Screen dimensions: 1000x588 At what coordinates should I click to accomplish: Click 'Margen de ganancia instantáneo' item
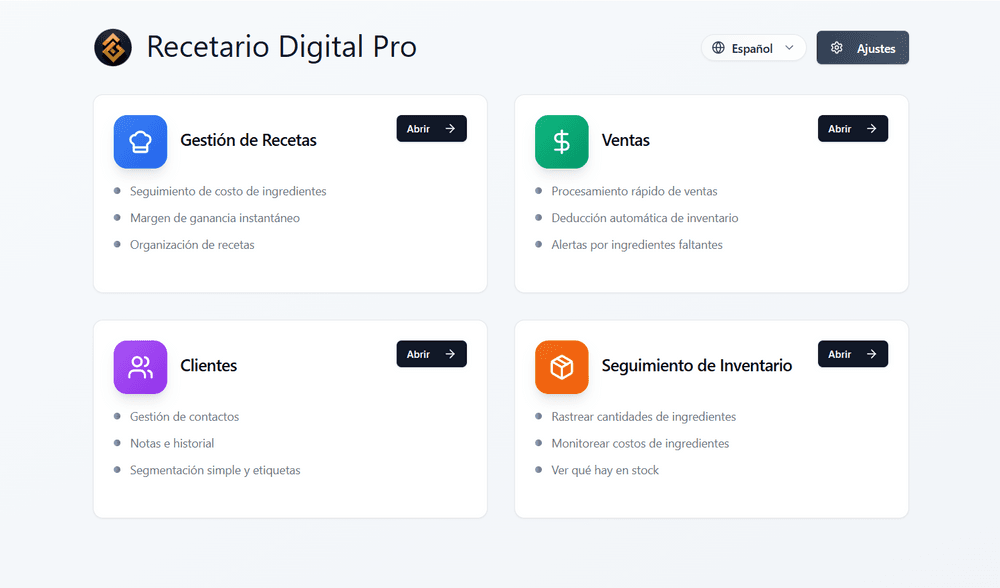(x=214, y=218)
